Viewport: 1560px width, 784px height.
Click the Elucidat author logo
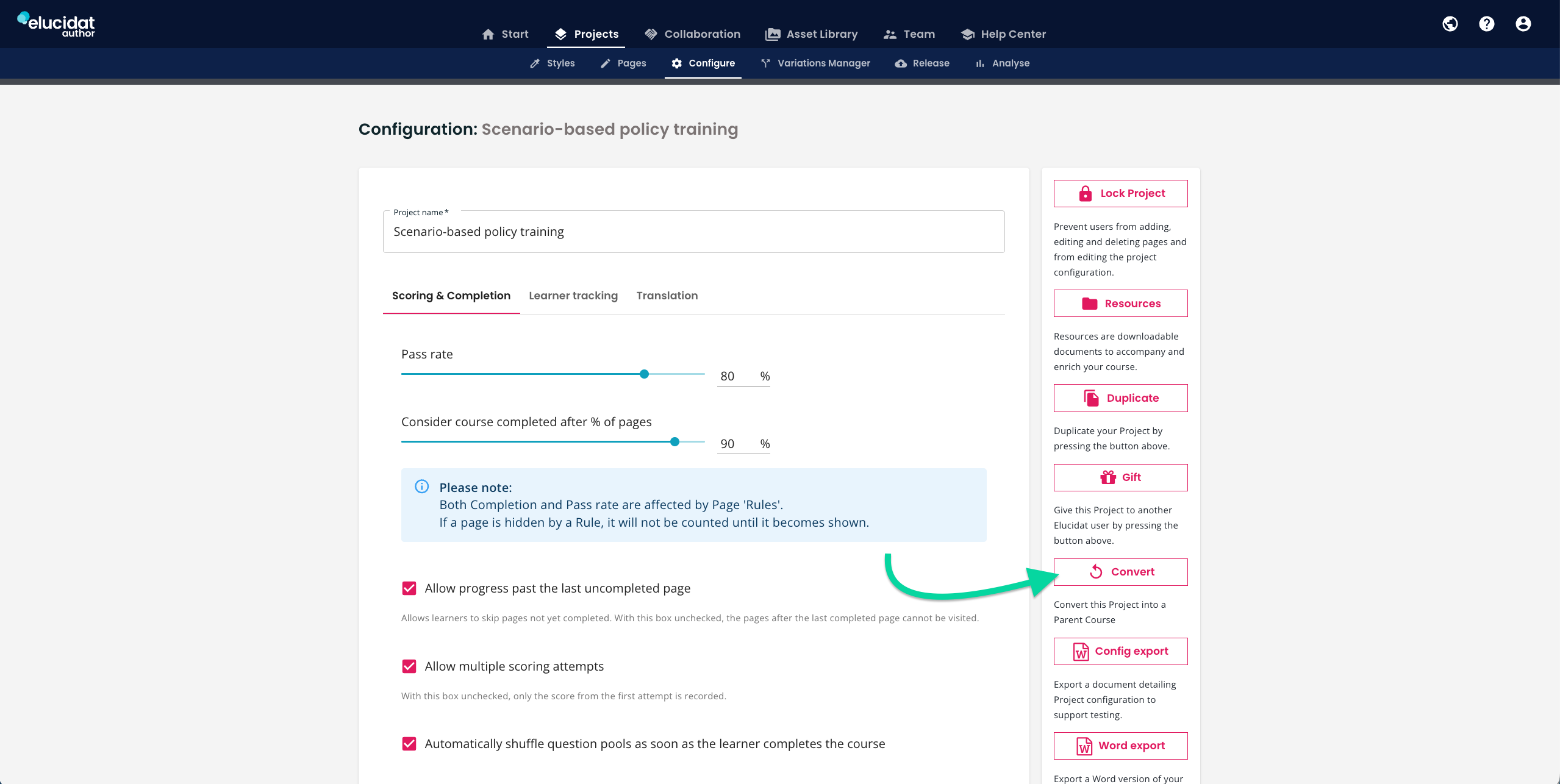click(x=55, y=24)
